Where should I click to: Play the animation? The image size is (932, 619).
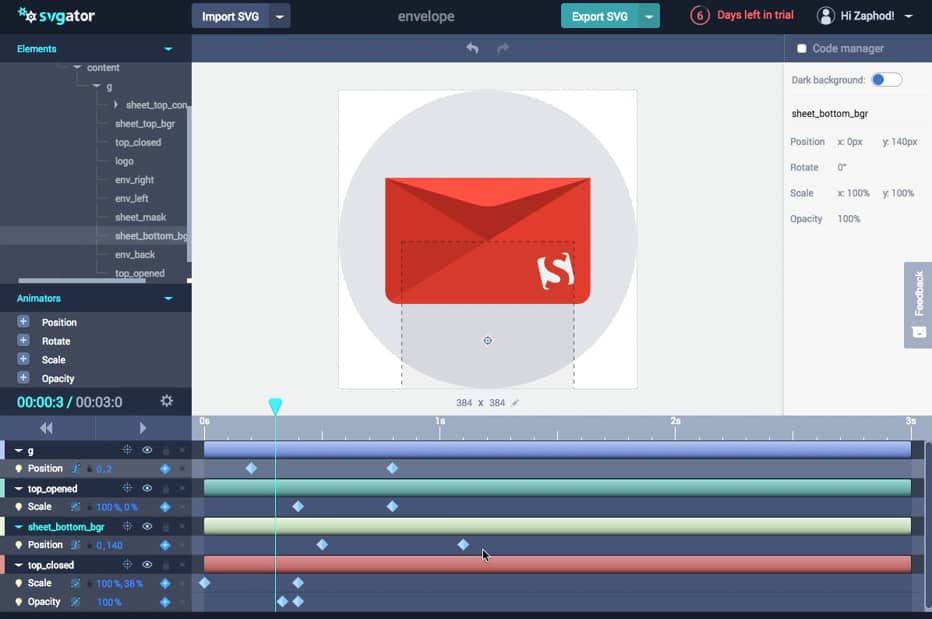143,428
